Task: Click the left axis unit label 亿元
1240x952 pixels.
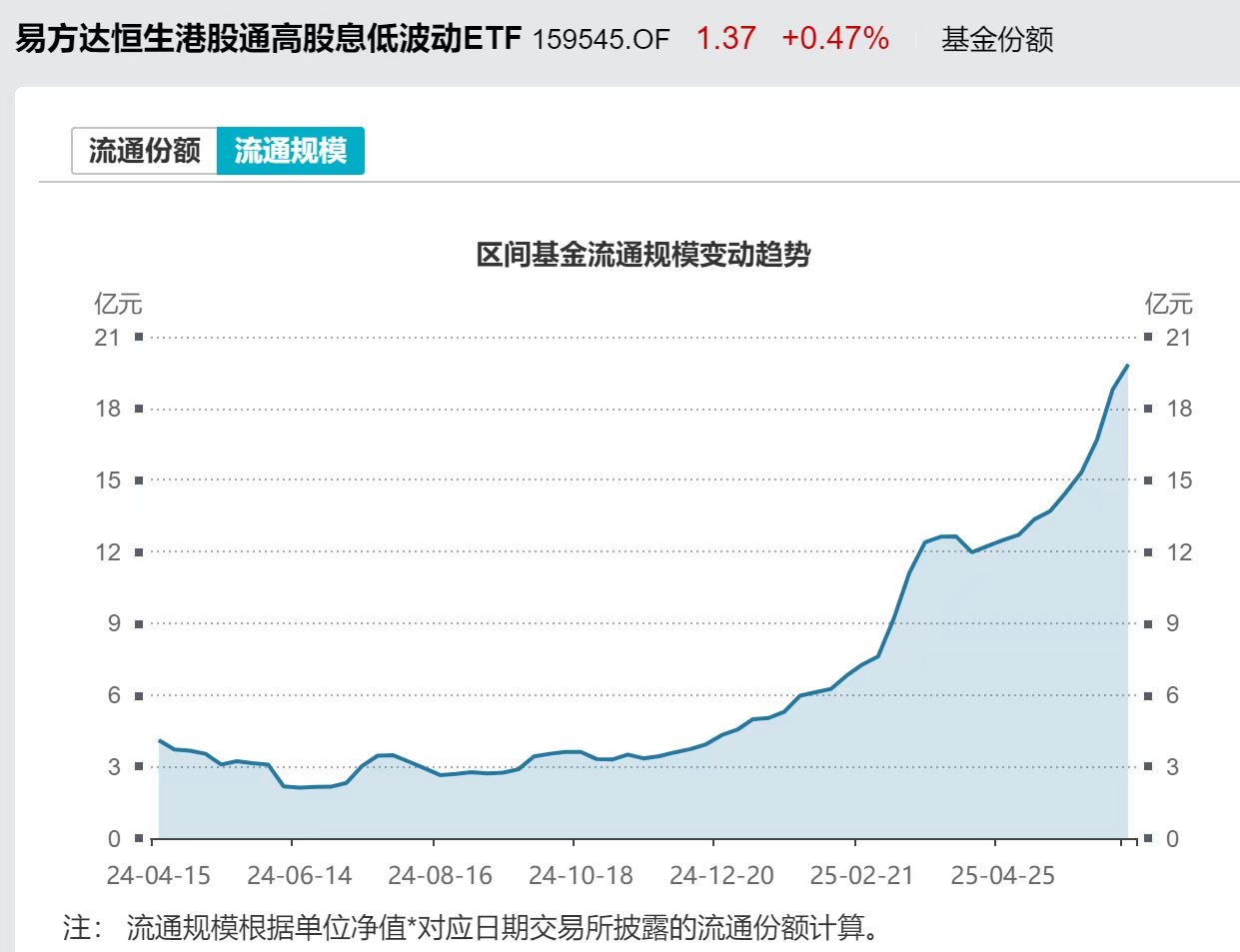Action: [119, 304]
